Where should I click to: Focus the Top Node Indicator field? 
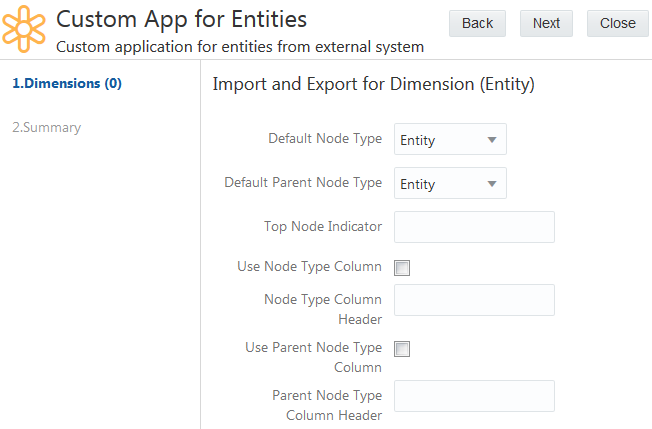pyautogui.click(x=474, y=227)
